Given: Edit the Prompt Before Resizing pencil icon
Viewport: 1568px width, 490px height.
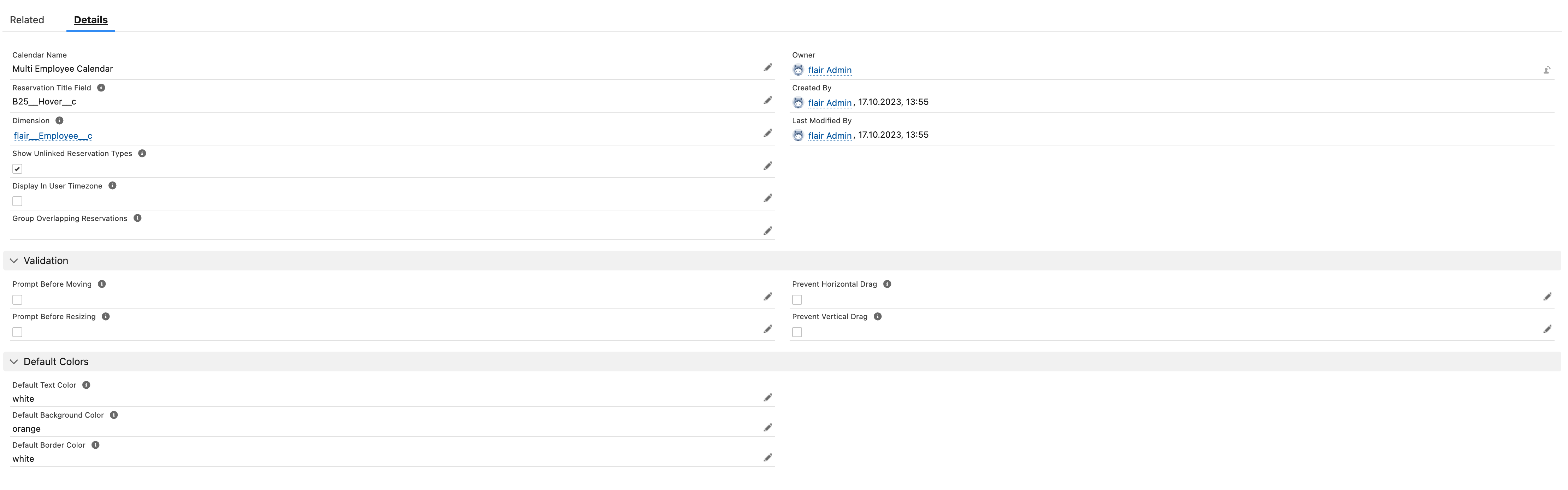Looking at the screenshot, I should [767, 329].
